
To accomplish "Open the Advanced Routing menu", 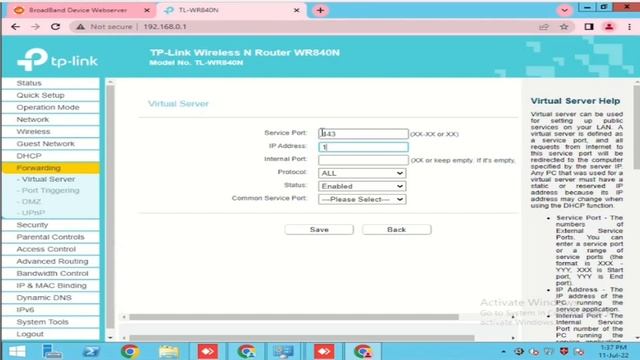I will pyautogui.click(x=51, y=261).
